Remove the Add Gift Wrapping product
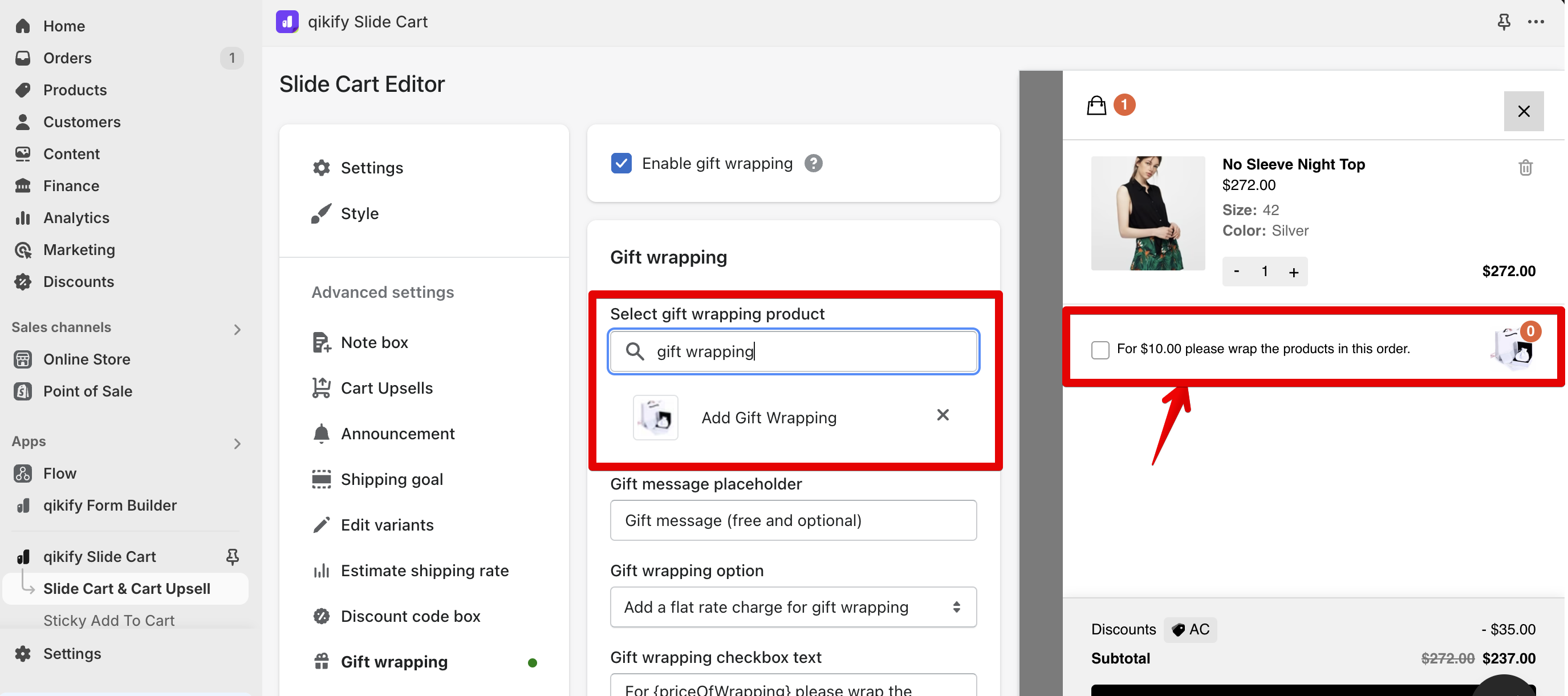Viewport: 1568px width, 696px height. [x=943, y=415]
